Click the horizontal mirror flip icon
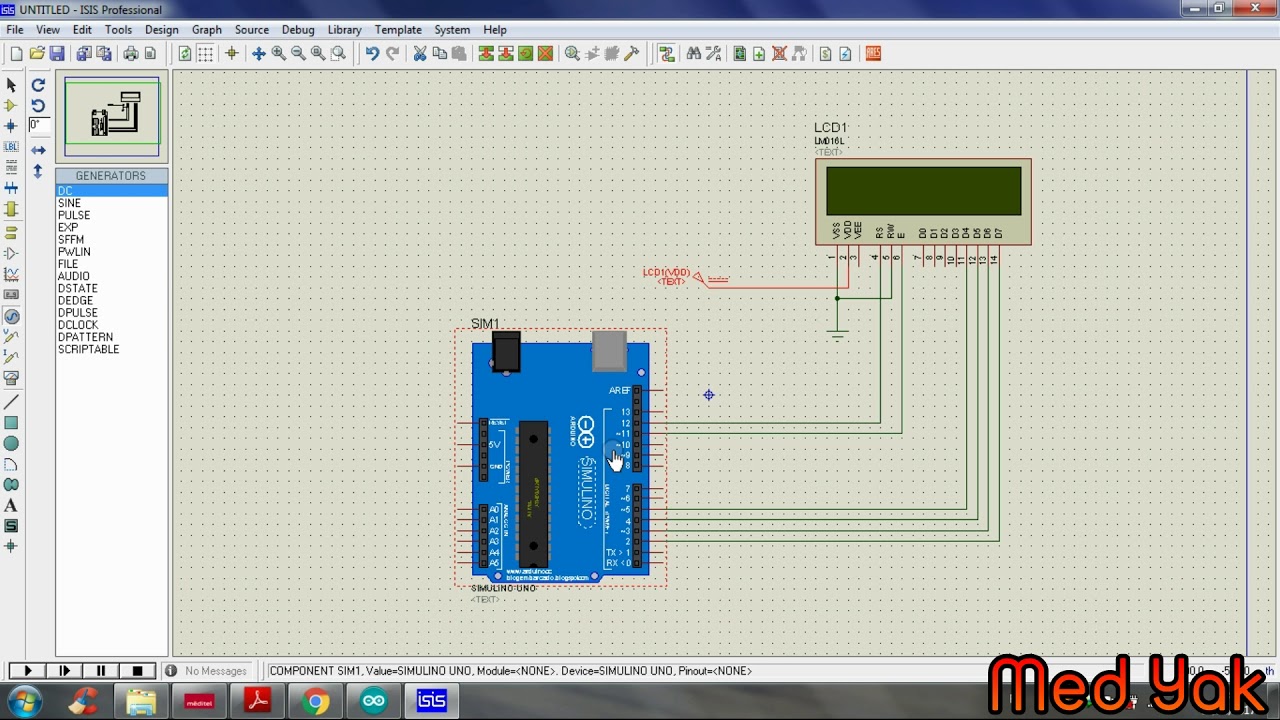 (x=38, y=150)
